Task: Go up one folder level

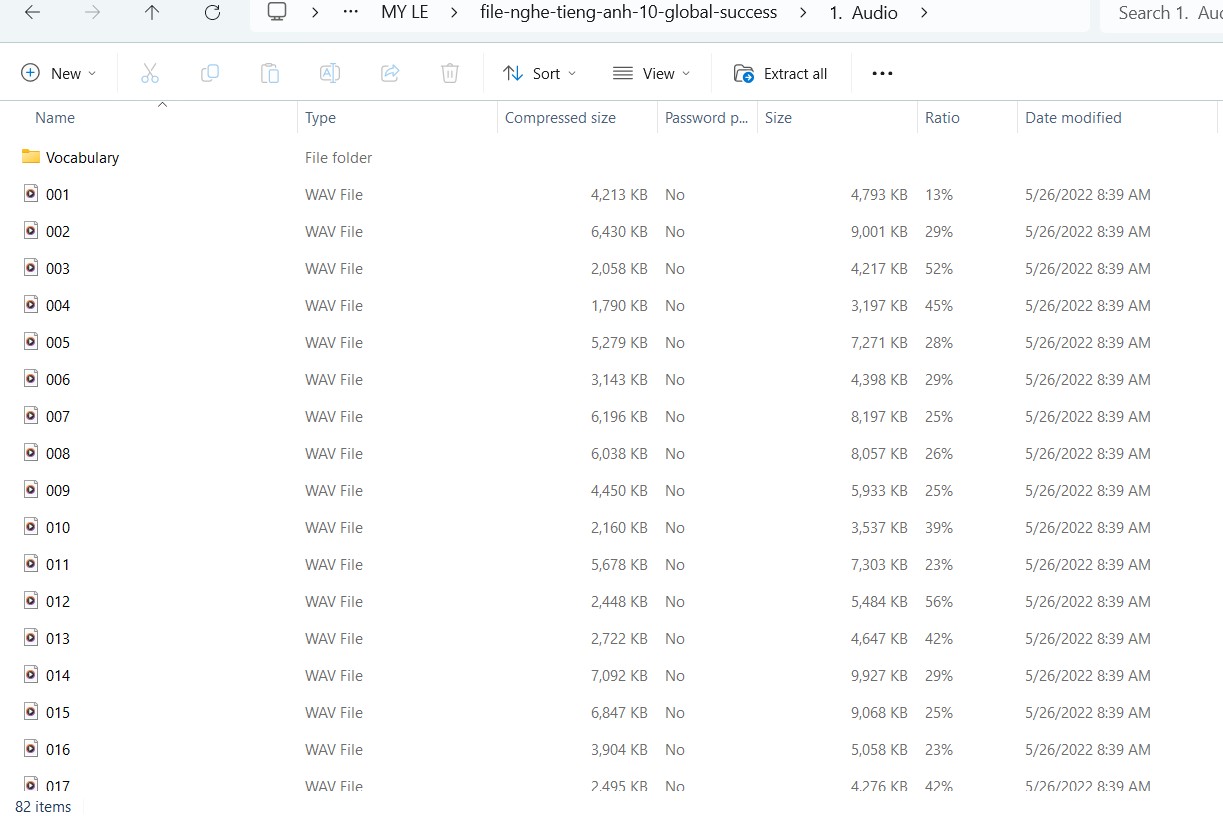Action: (x=151, y=13)
